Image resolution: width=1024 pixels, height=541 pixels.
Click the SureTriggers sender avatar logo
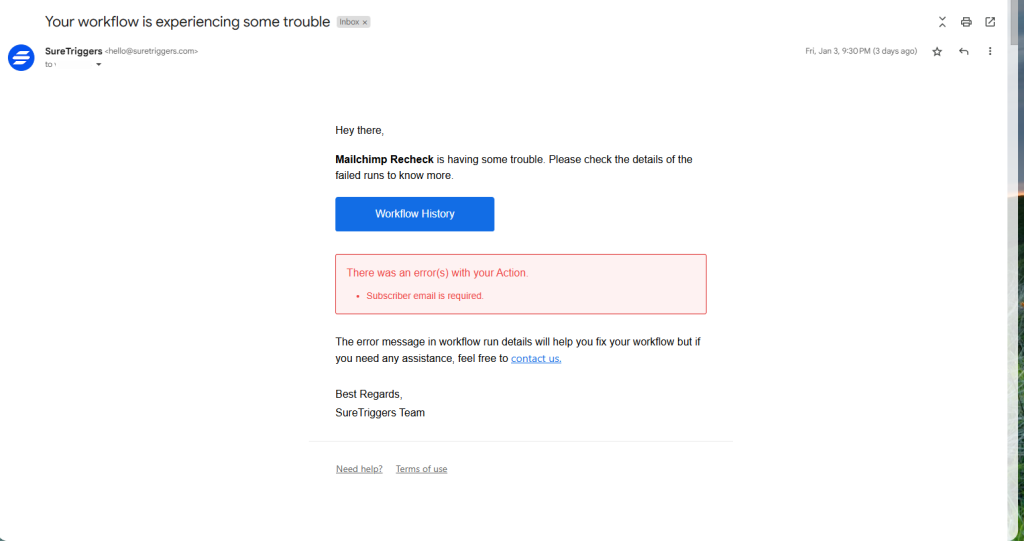21,58
